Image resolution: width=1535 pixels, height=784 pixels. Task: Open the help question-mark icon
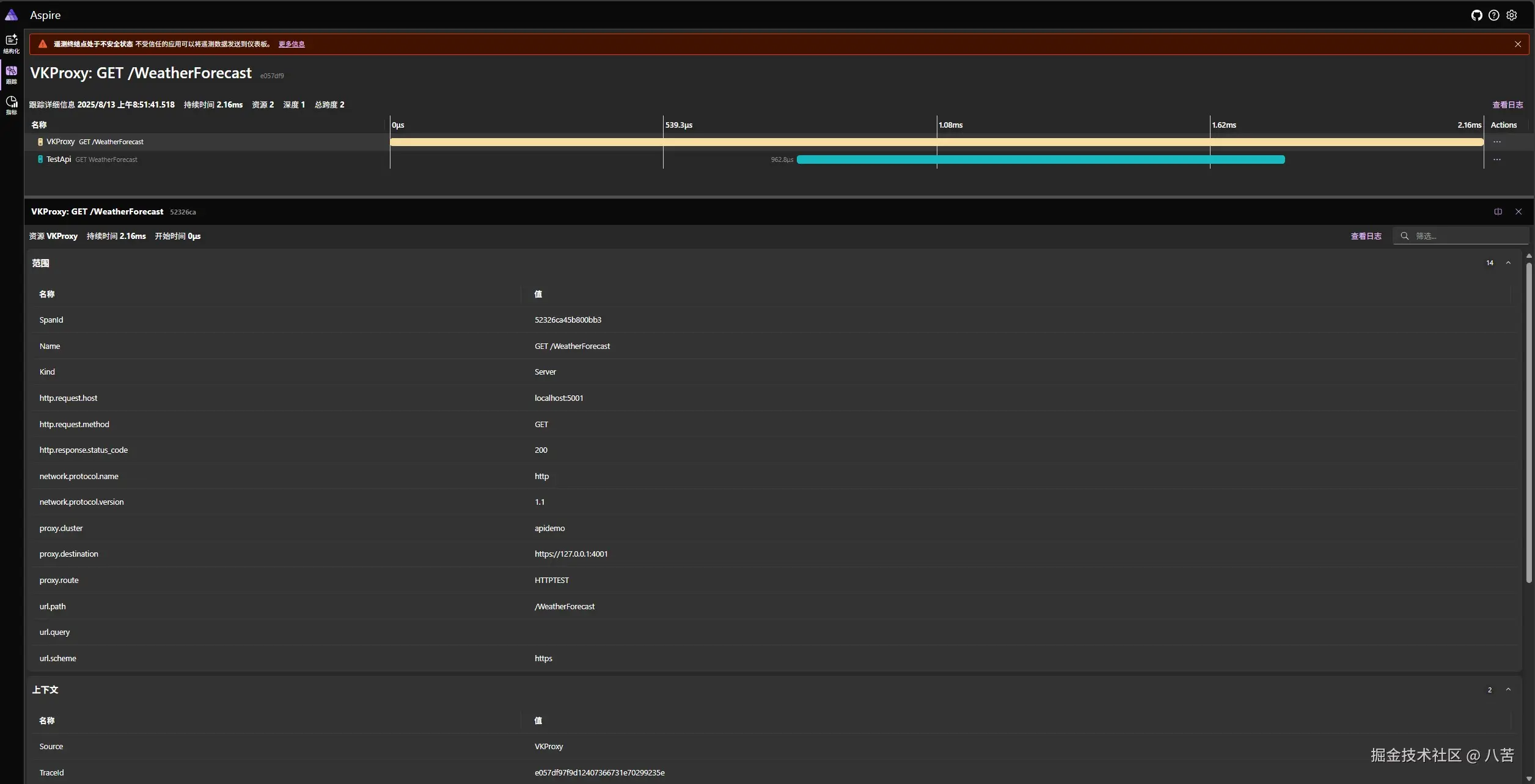[x=1493, y=15]
